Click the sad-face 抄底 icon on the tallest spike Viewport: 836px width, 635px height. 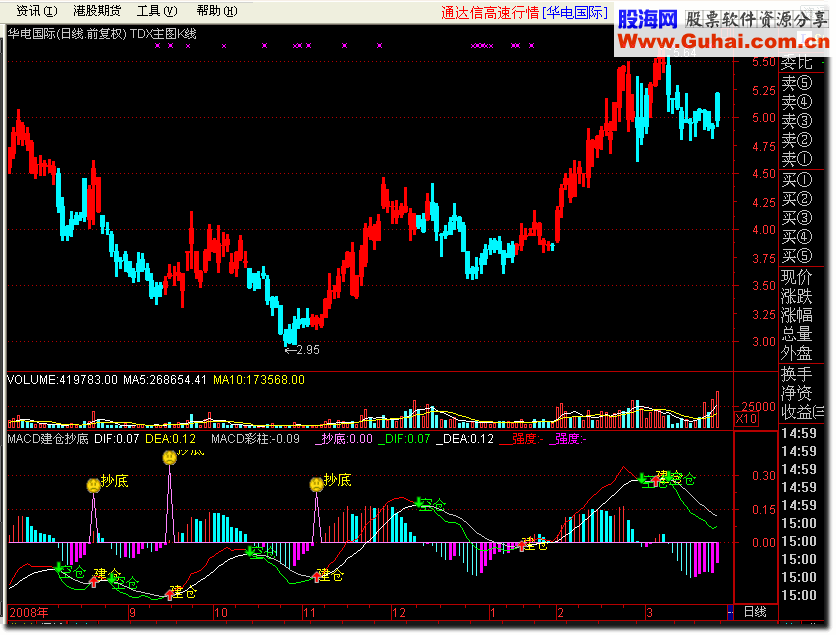(170, 457)
